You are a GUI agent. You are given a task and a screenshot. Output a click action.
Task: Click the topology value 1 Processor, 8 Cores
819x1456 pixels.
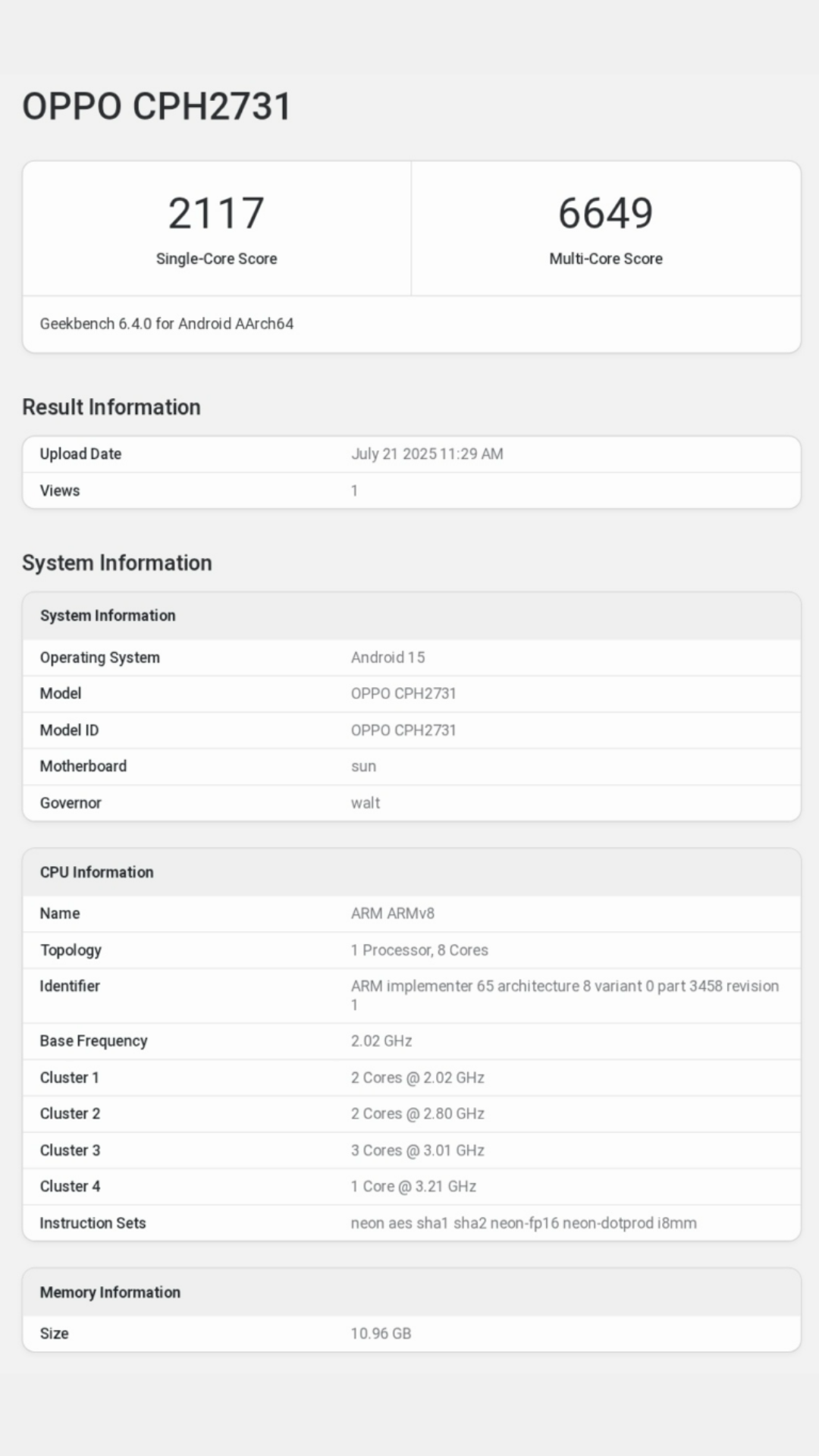[419, 950]
